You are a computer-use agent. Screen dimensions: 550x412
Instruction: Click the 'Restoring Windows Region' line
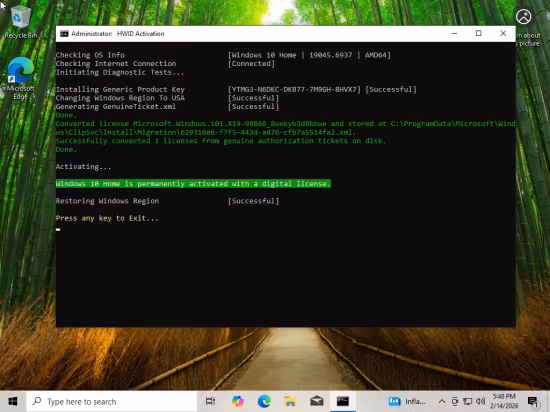pyautogui.click(x=107, y=201)
